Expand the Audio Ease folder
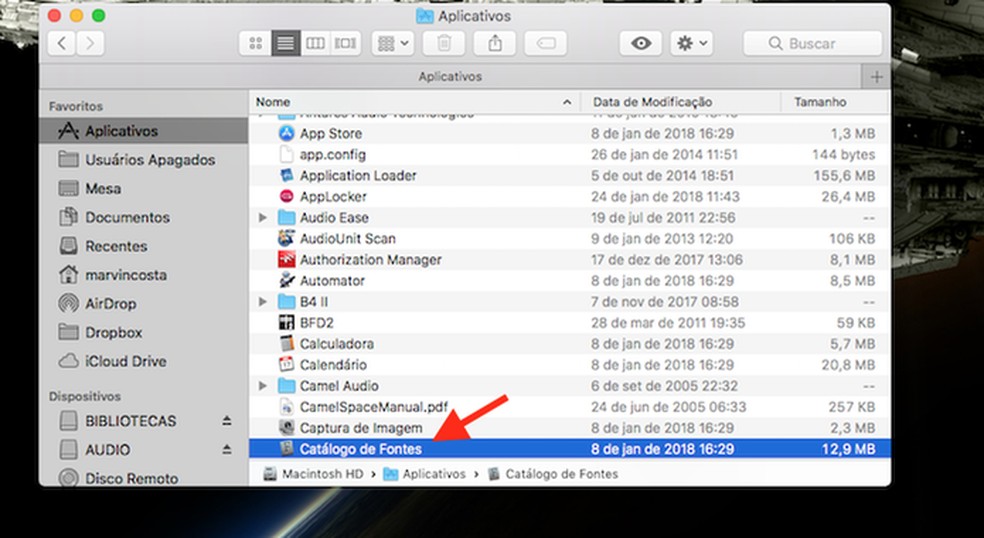Screen dimensions: 984x538 coord(263,218)
